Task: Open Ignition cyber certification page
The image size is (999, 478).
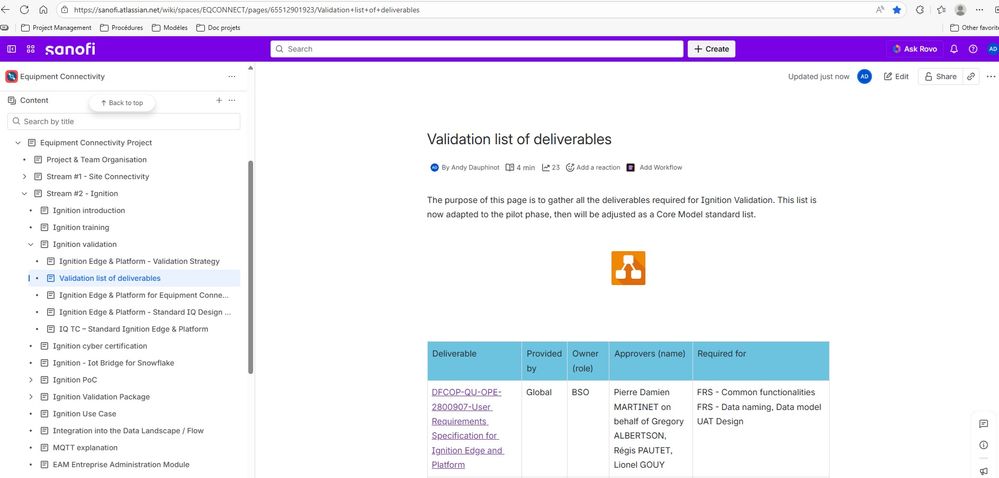Action: (x=99, y=346)
